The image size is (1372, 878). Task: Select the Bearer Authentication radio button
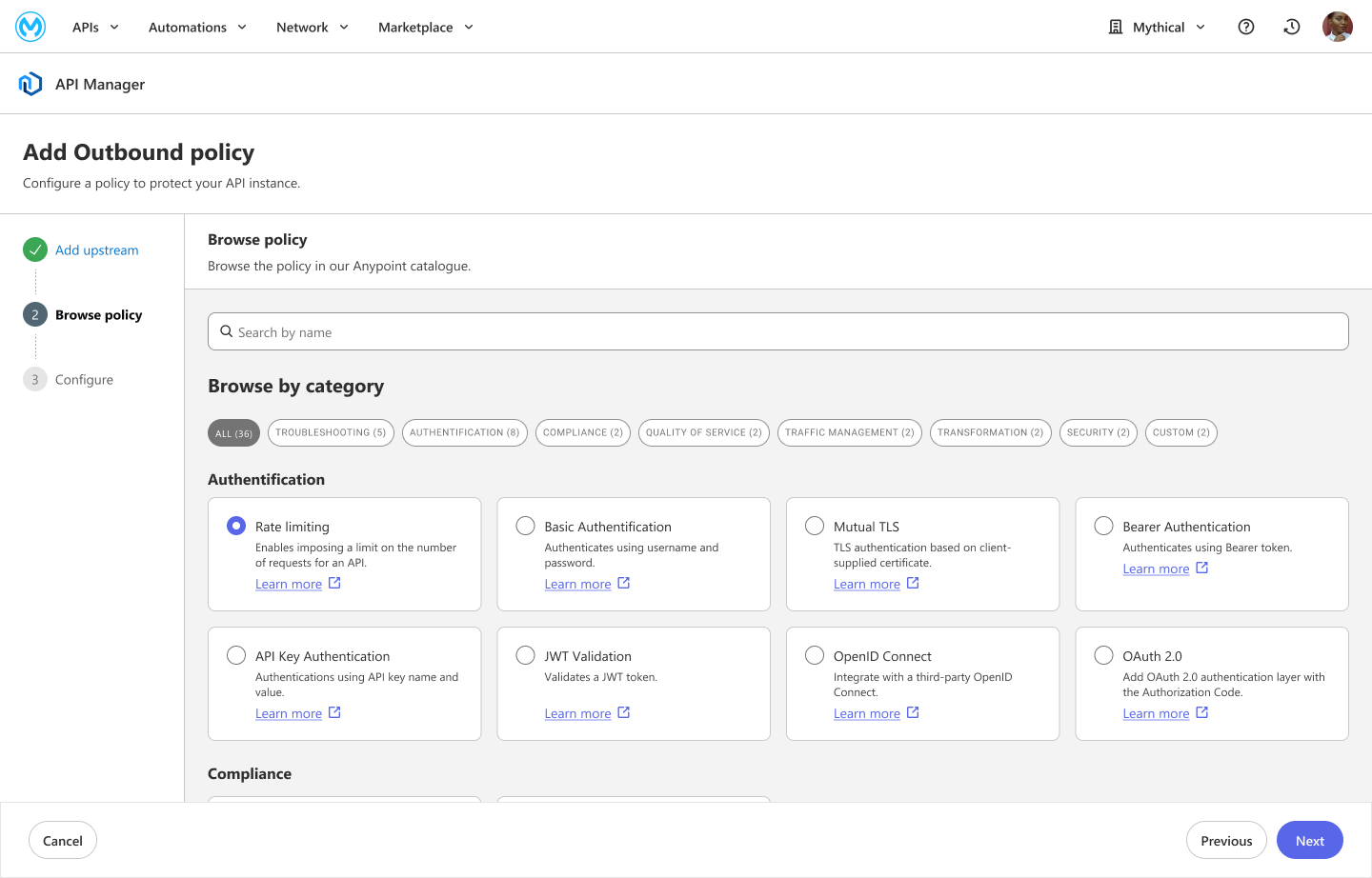point(1103,526)
